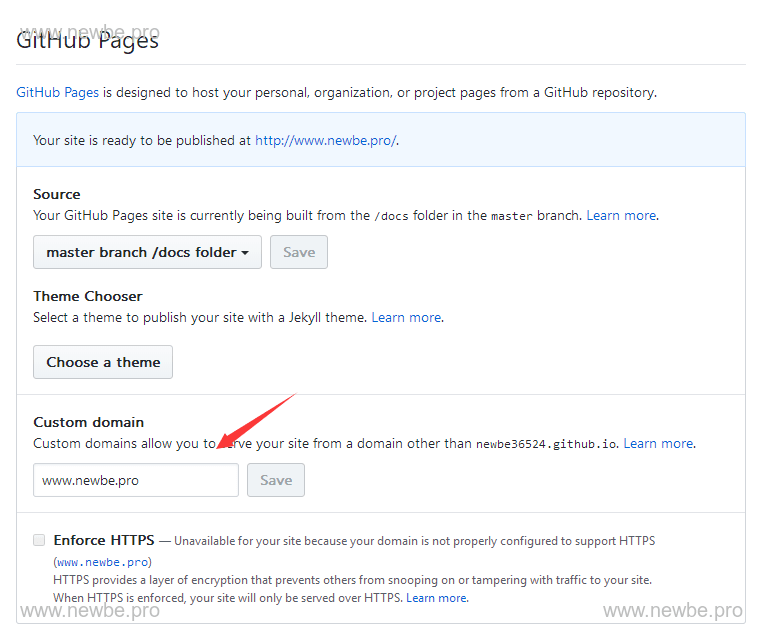Viewport: 764px width, 642px height.
Task: Click the Source section heading
Action: pos(57,194)
